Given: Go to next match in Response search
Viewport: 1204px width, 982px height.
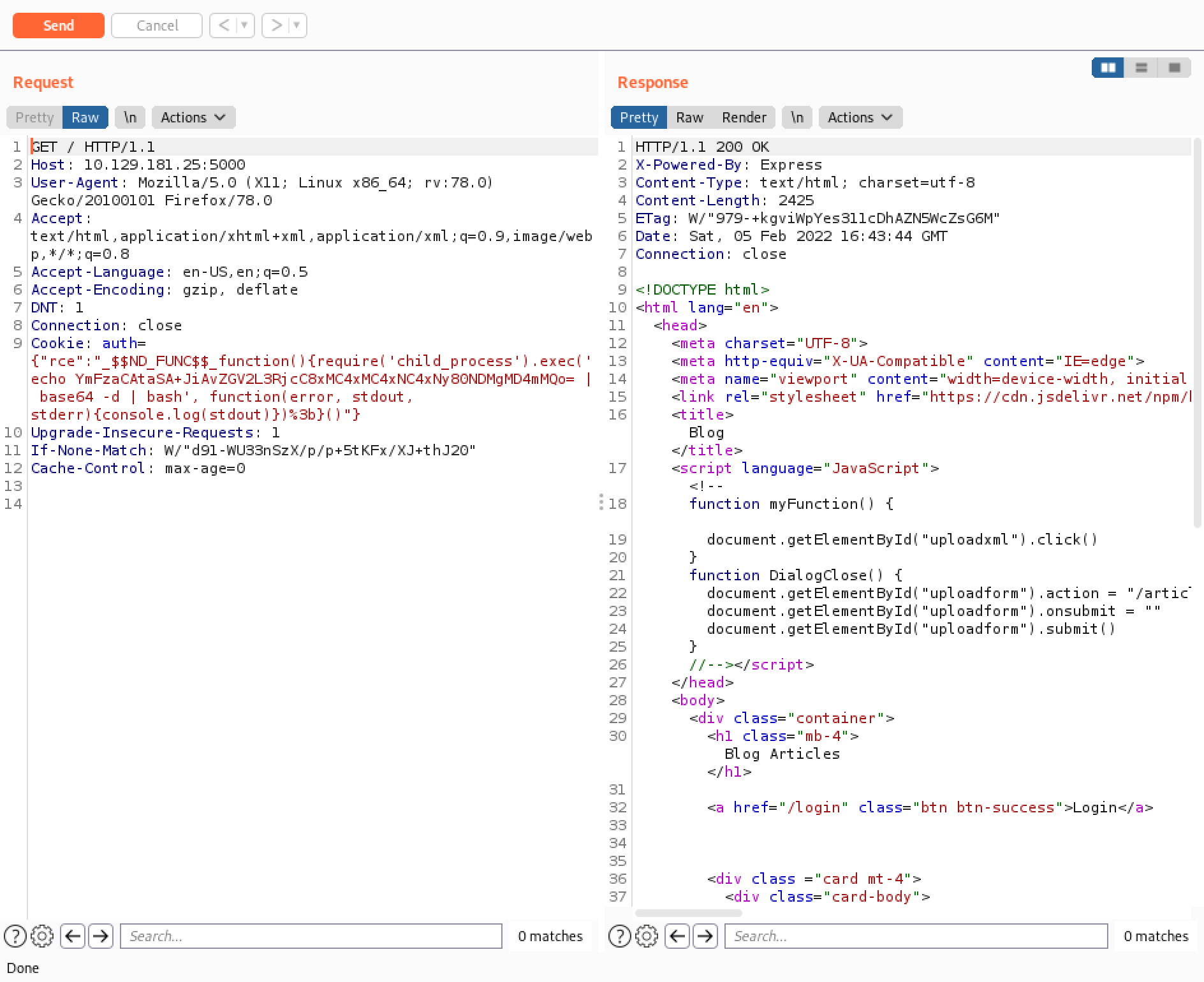Looking at the screenshot, I should tap(705, 936).
